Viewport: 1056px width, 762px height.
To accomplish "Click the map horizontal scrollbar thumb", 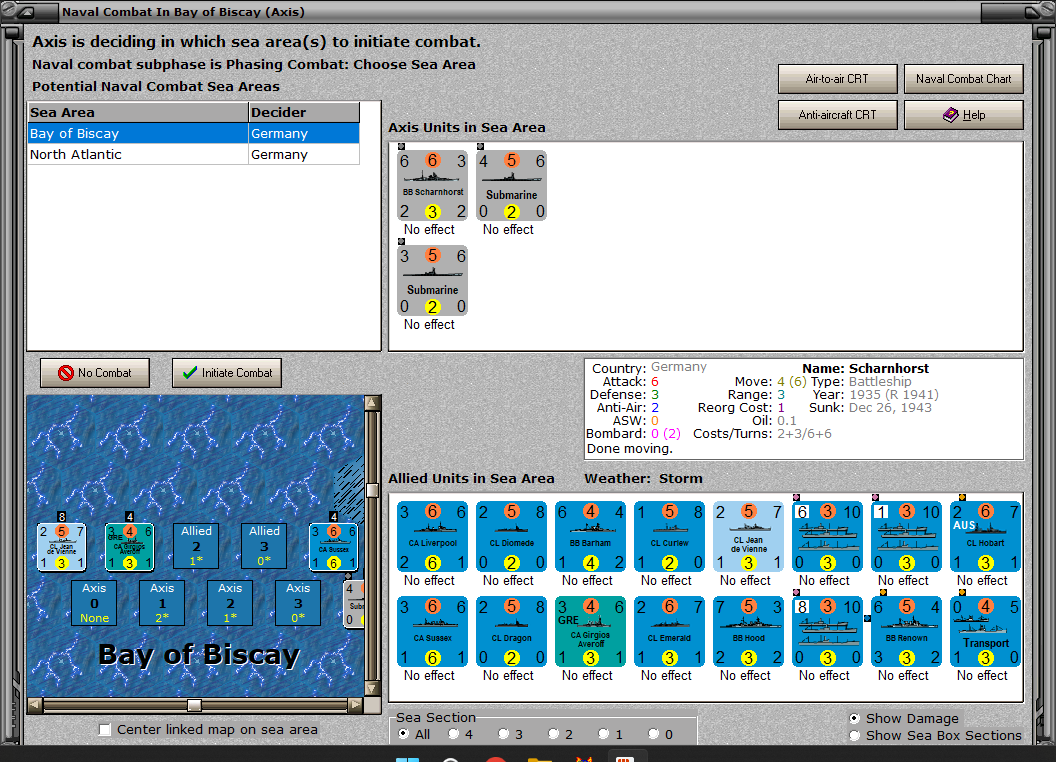I will pos(194,705).
